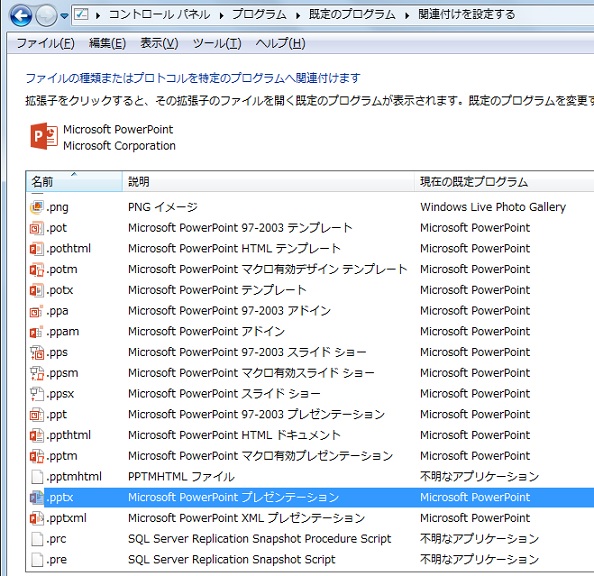Open the 編集(E) menu
This screenshot has width=594, height=576.
(x=107, y=43)
